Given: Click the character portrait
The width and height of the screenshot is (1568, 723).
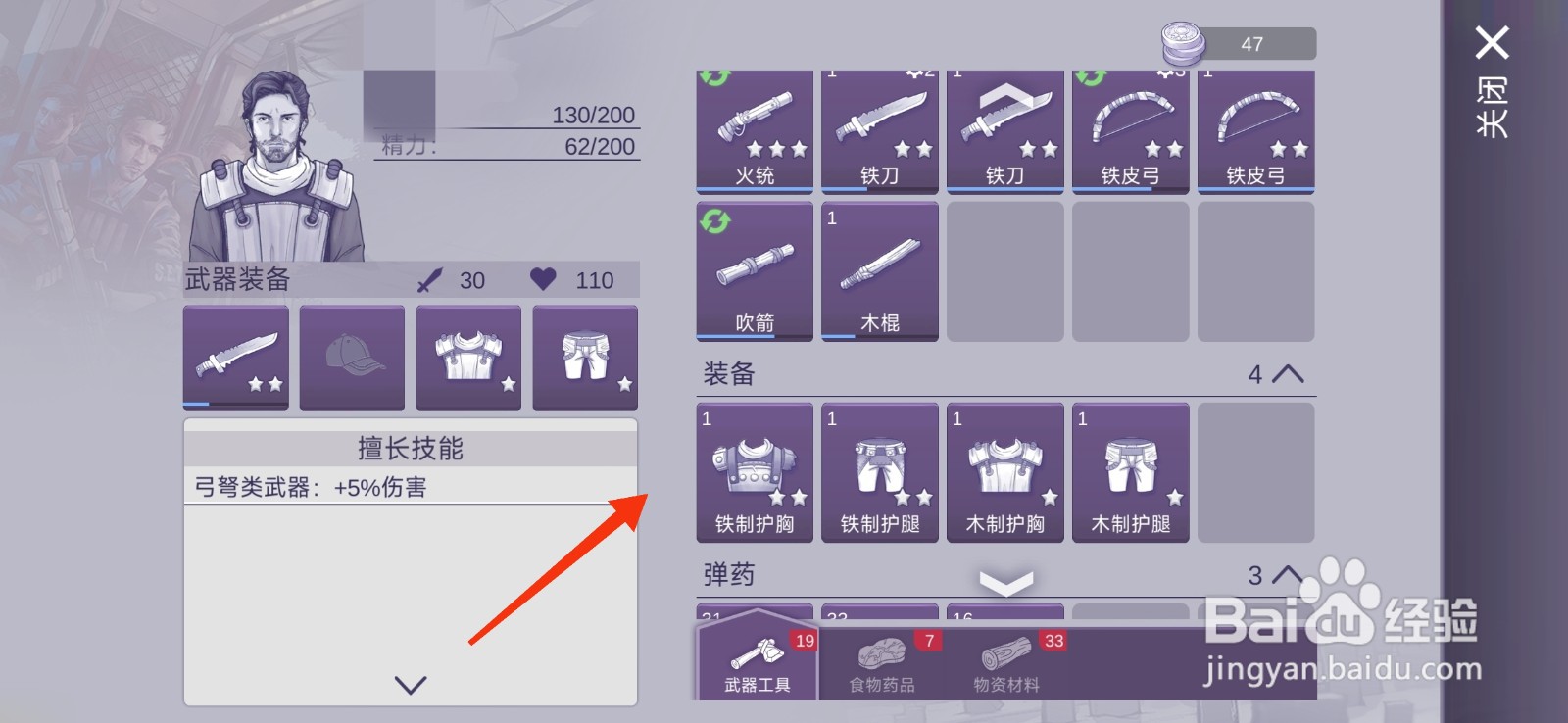Looking at the screenshot, I should 277,167.
